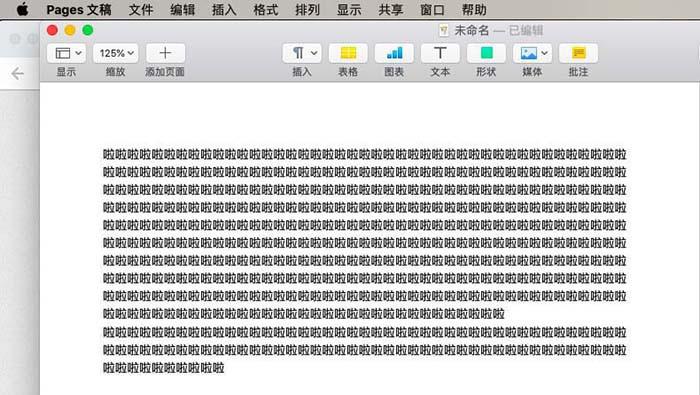Open the 排列 menu
Image resolution: width=700 pixels, height=395 pixels.
(x=307, y=9)
